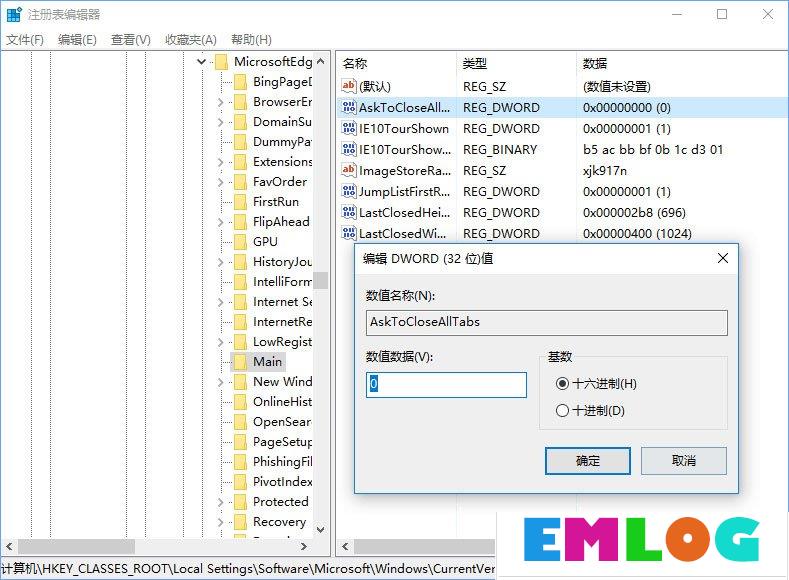Cancel the DWORD edit with 取消
Screen dimensions: 789x580
tap(684, 461)
